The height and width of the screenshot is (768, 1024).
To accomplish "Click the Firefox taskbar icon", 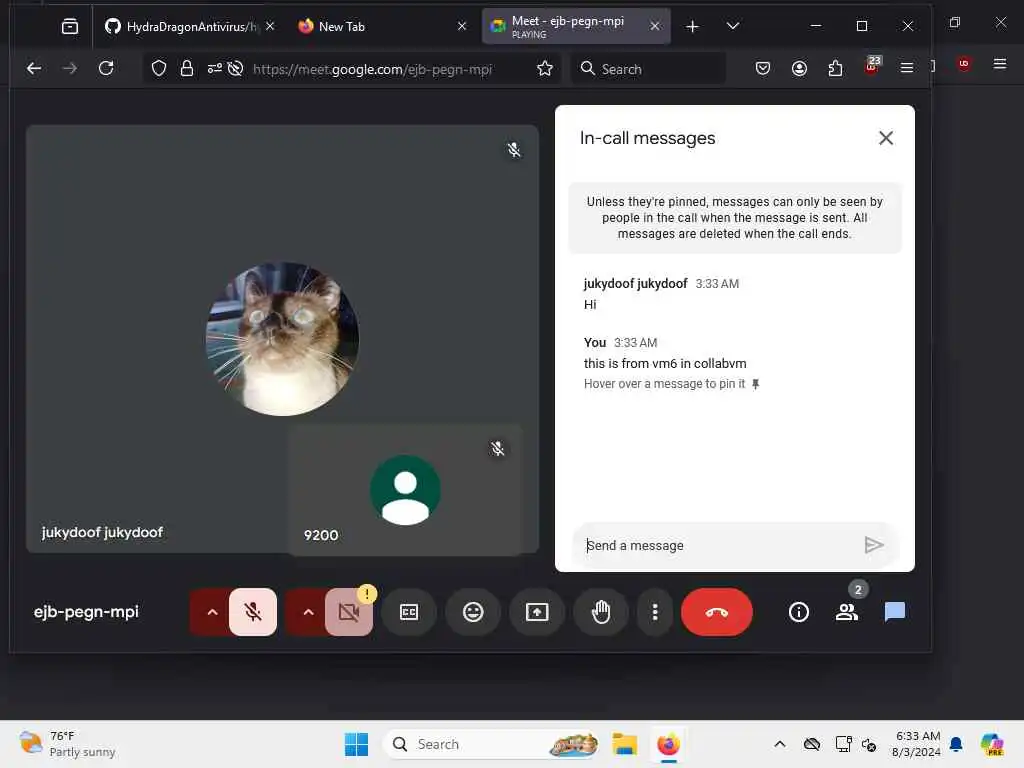I will point(668,744).
